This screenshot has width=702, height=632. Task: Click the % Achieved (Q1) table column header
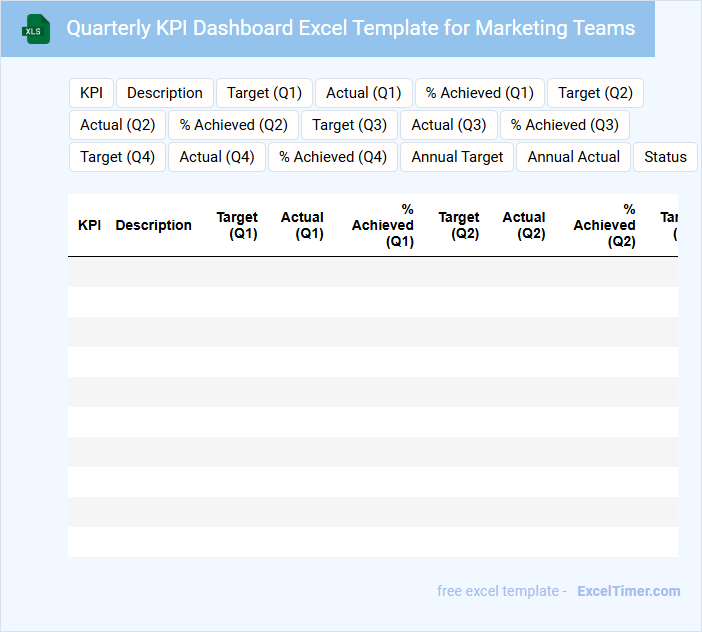tap(383, 225)
